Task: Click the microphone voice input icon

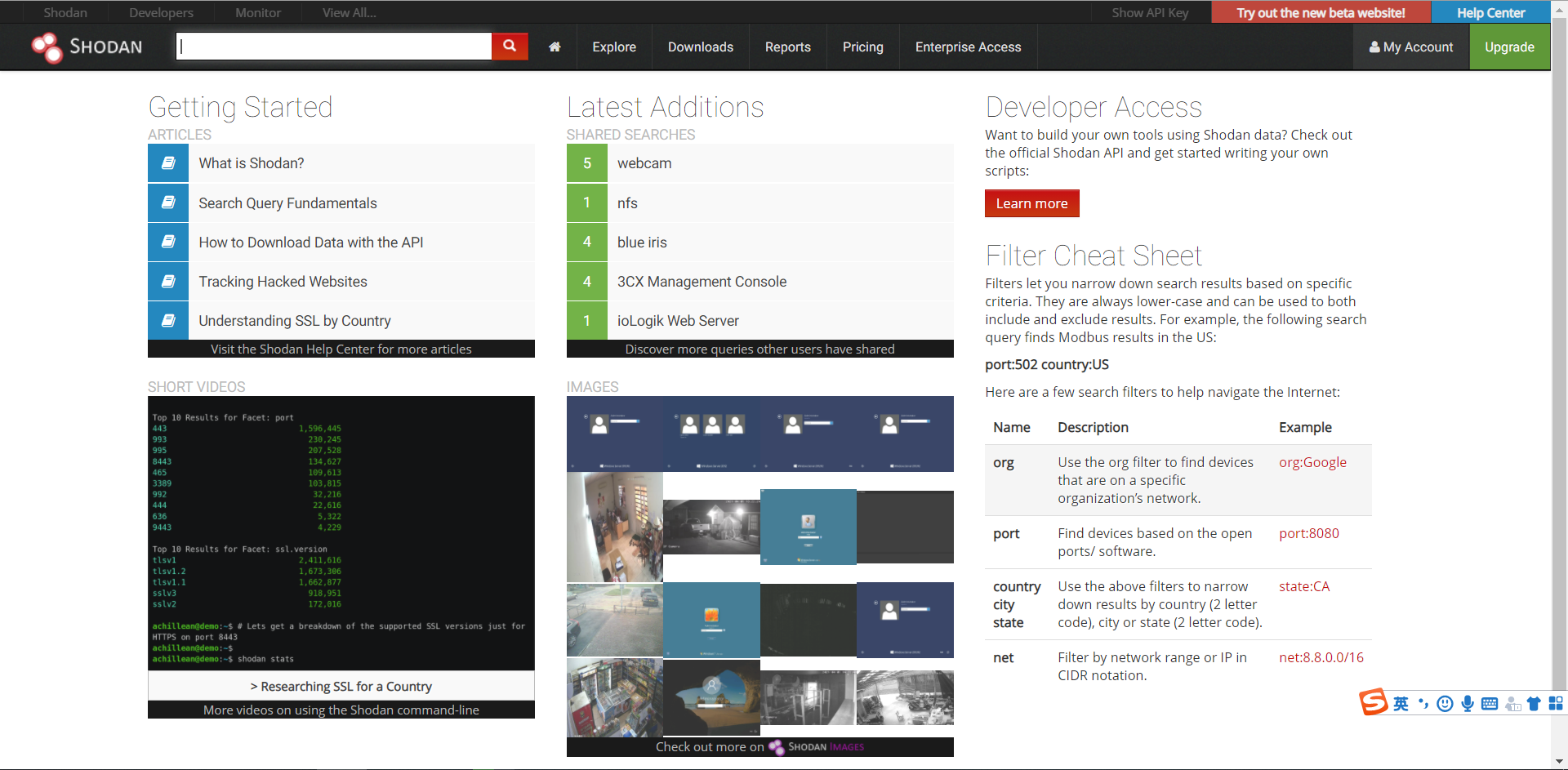Action: tap(1468, 704)
